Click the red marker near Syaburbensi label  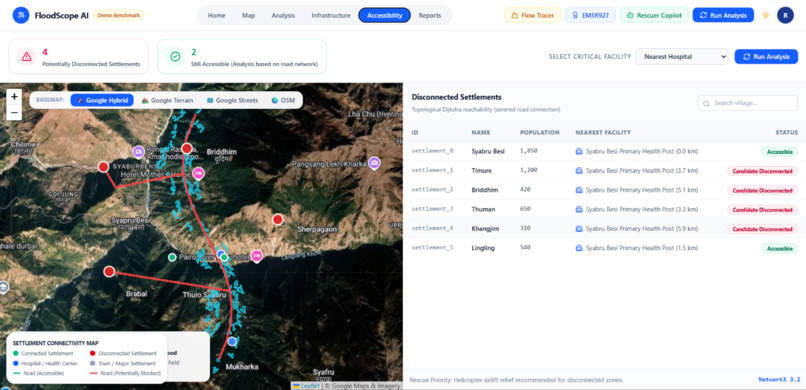(103, 167)
